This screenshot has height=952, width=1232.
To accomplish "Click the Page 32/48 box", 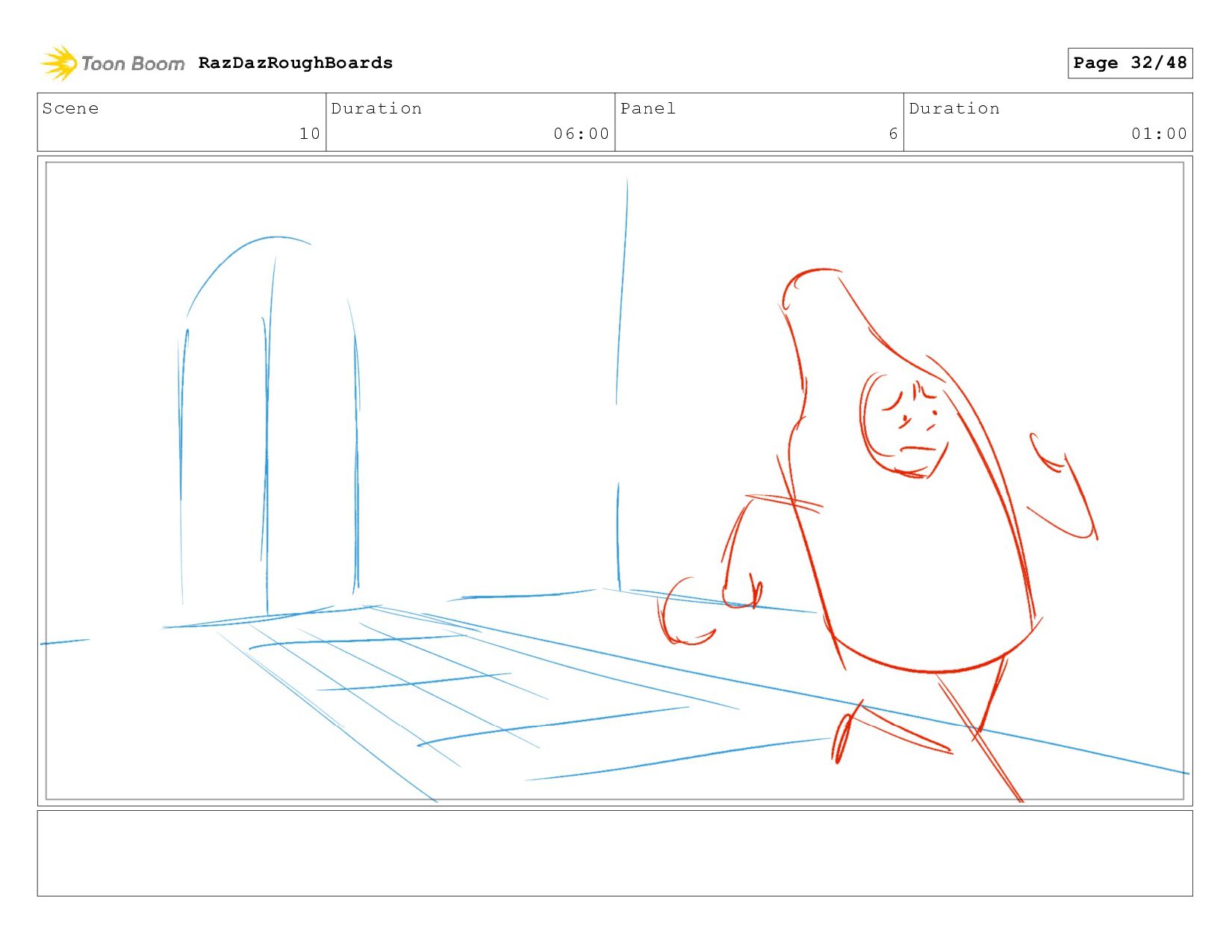I will (x=1130, y=63).
